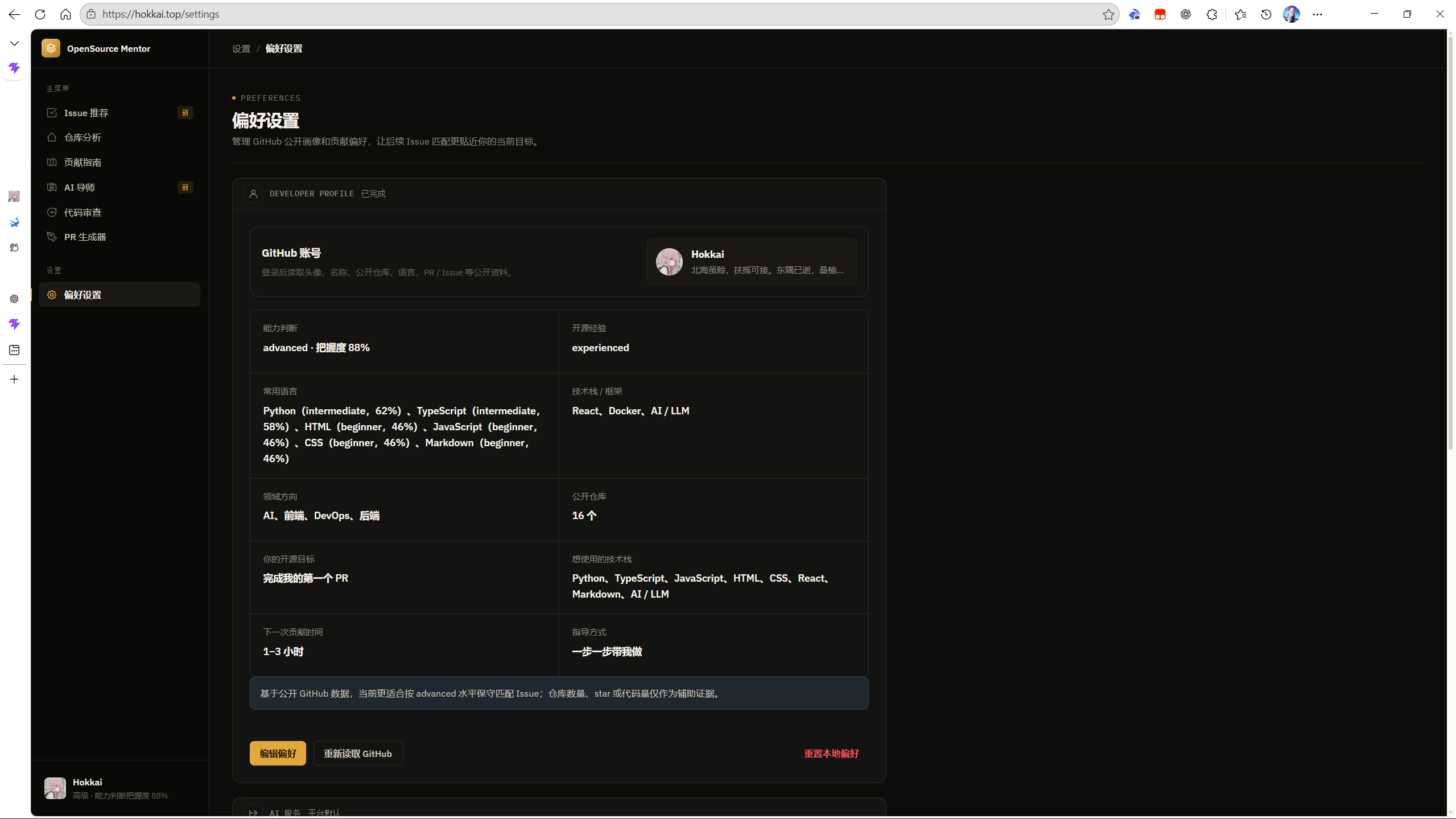View site information via the address bar lock icon
This screenshot has width=1456, height=819.
[x=91, y=14]
